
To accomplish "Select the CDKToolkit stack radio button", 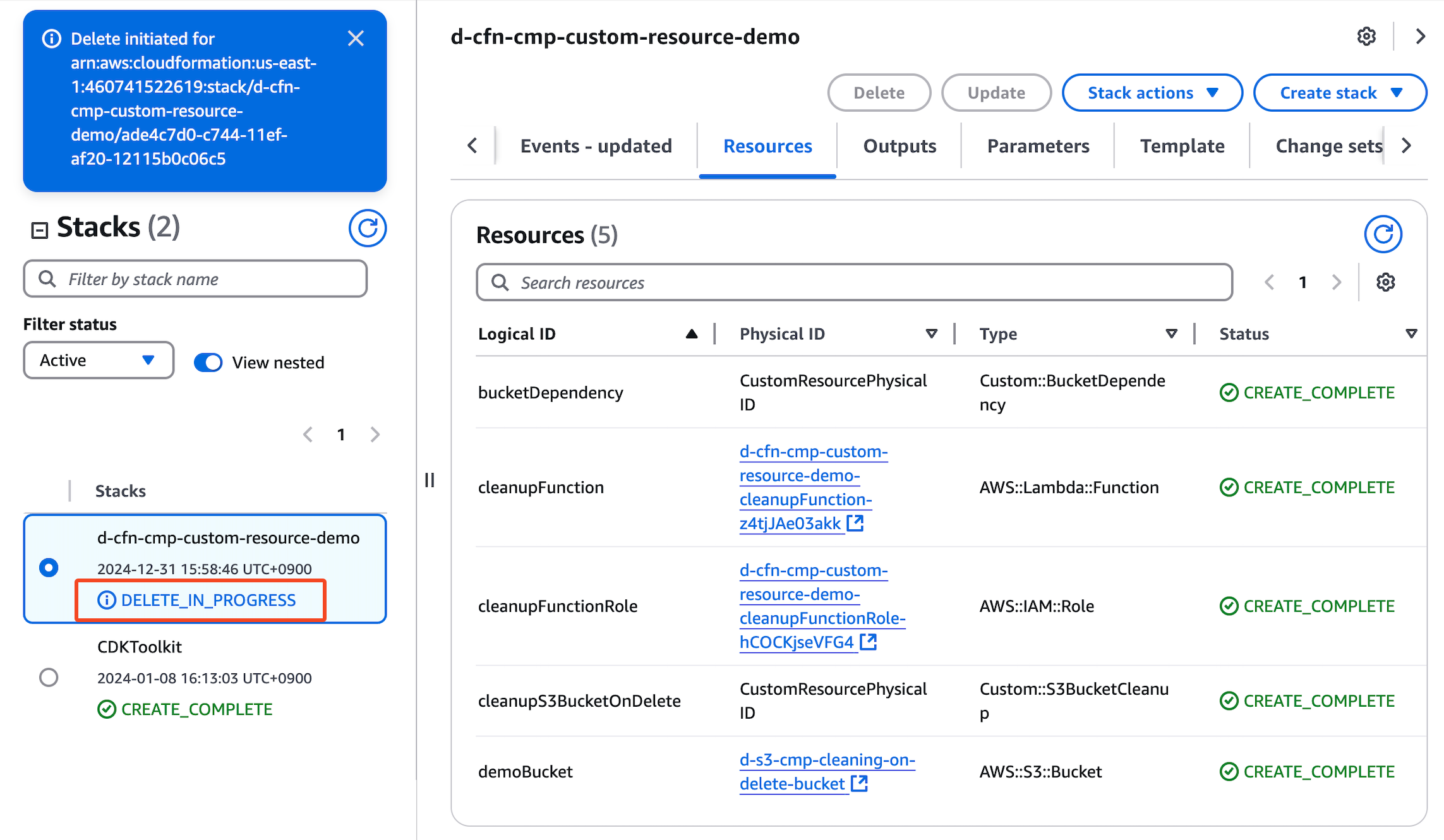I will 49,678.
